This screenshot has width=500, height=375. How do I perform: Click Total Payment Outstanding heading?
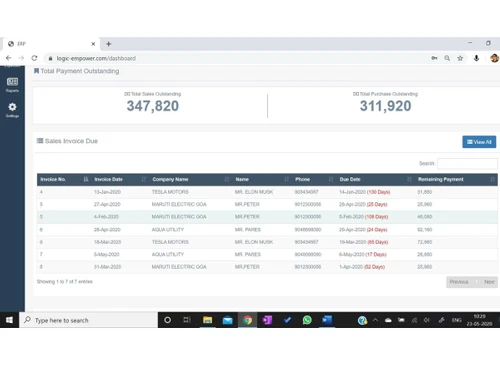80,71
